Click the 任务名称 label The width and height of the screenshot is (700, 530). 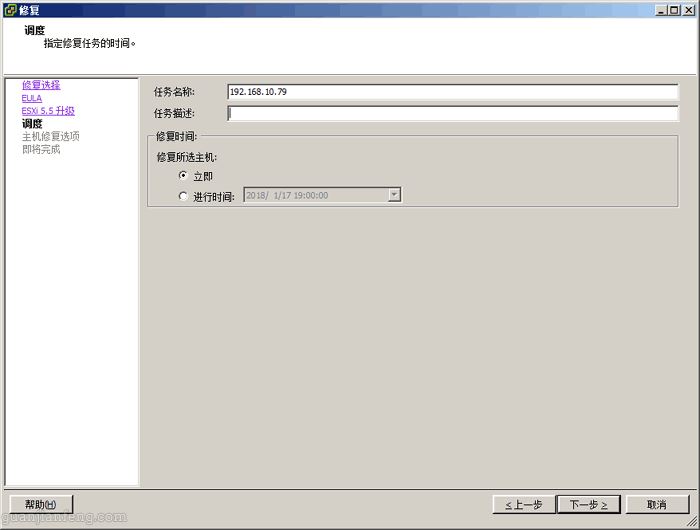point(174,92)
